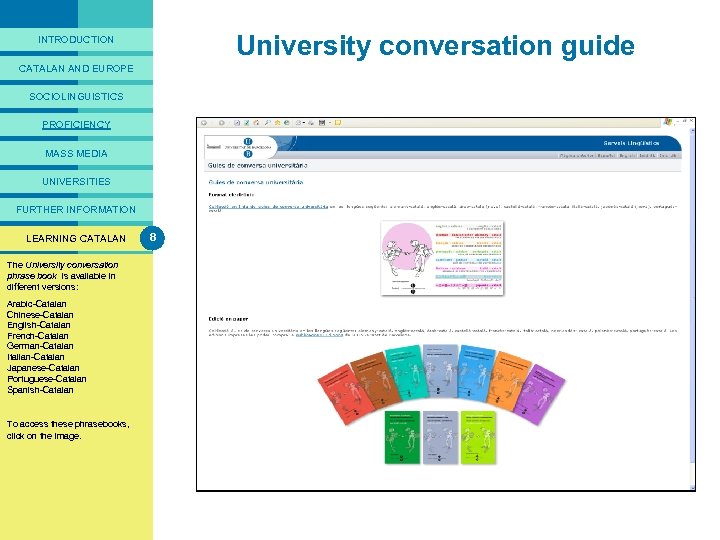Click the dark green phrasebook booklet
Image resolution: width=720 pixels, height=540 pixels.
pyautogui.click(x=402, y=438)
